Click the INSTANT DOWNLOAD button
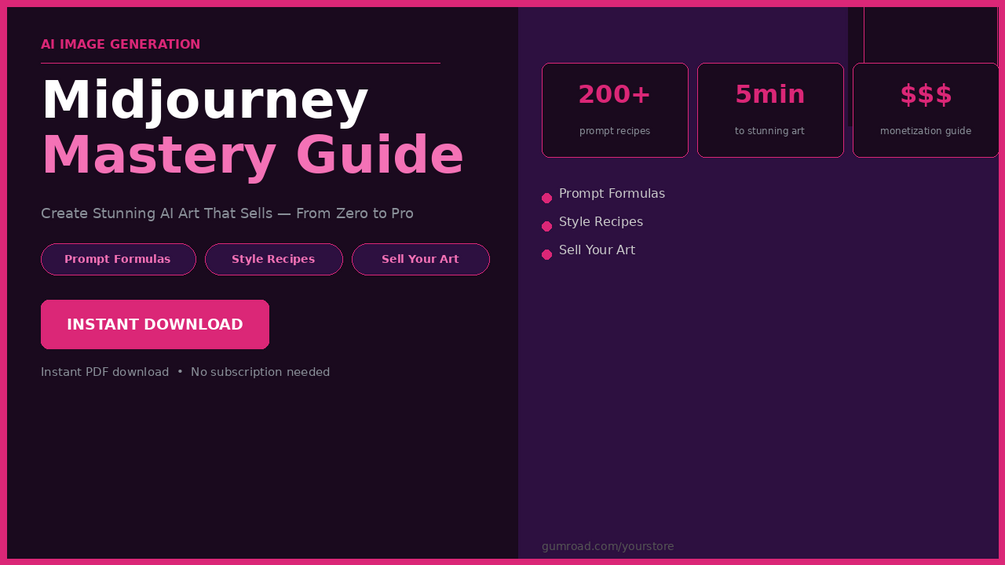 tap(155, 324)
